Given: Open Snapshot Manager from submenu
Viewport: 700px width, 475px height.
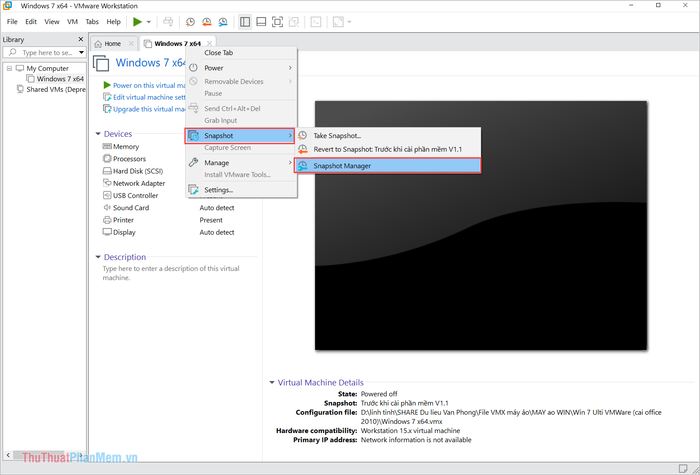Looking at the screenshot, I should click(388, 166).
